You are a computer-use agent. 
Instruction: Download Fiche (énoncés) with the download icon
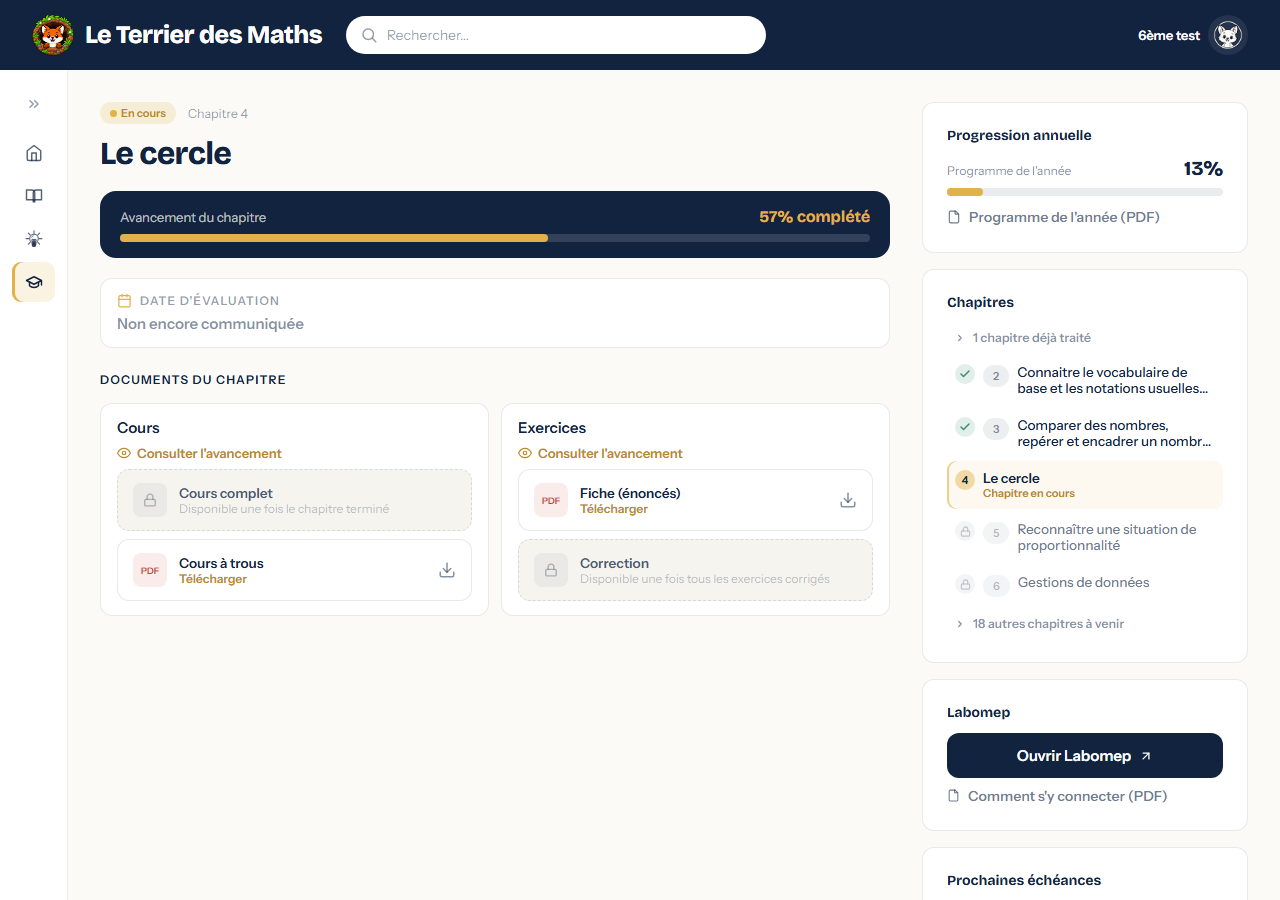848,500
